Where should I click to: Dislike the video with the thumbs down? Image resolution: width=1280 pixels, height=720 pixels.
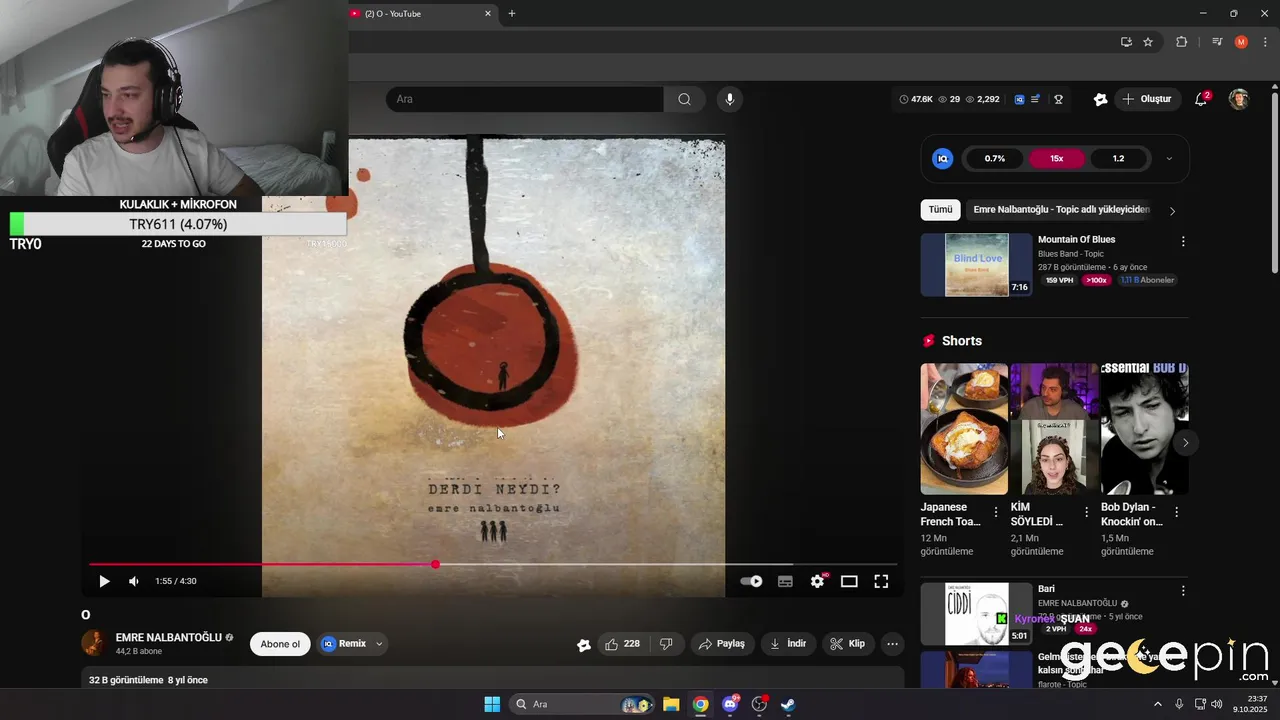[x=666, y=644]
